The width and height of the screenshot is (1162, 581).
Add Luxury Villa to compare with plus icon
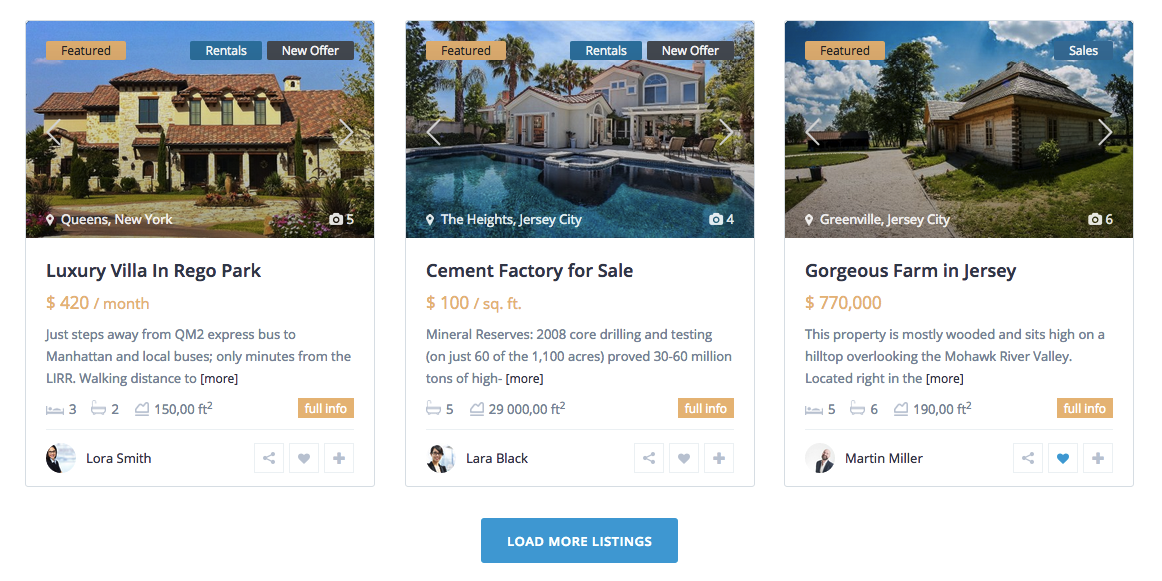[x=339, y=458]
